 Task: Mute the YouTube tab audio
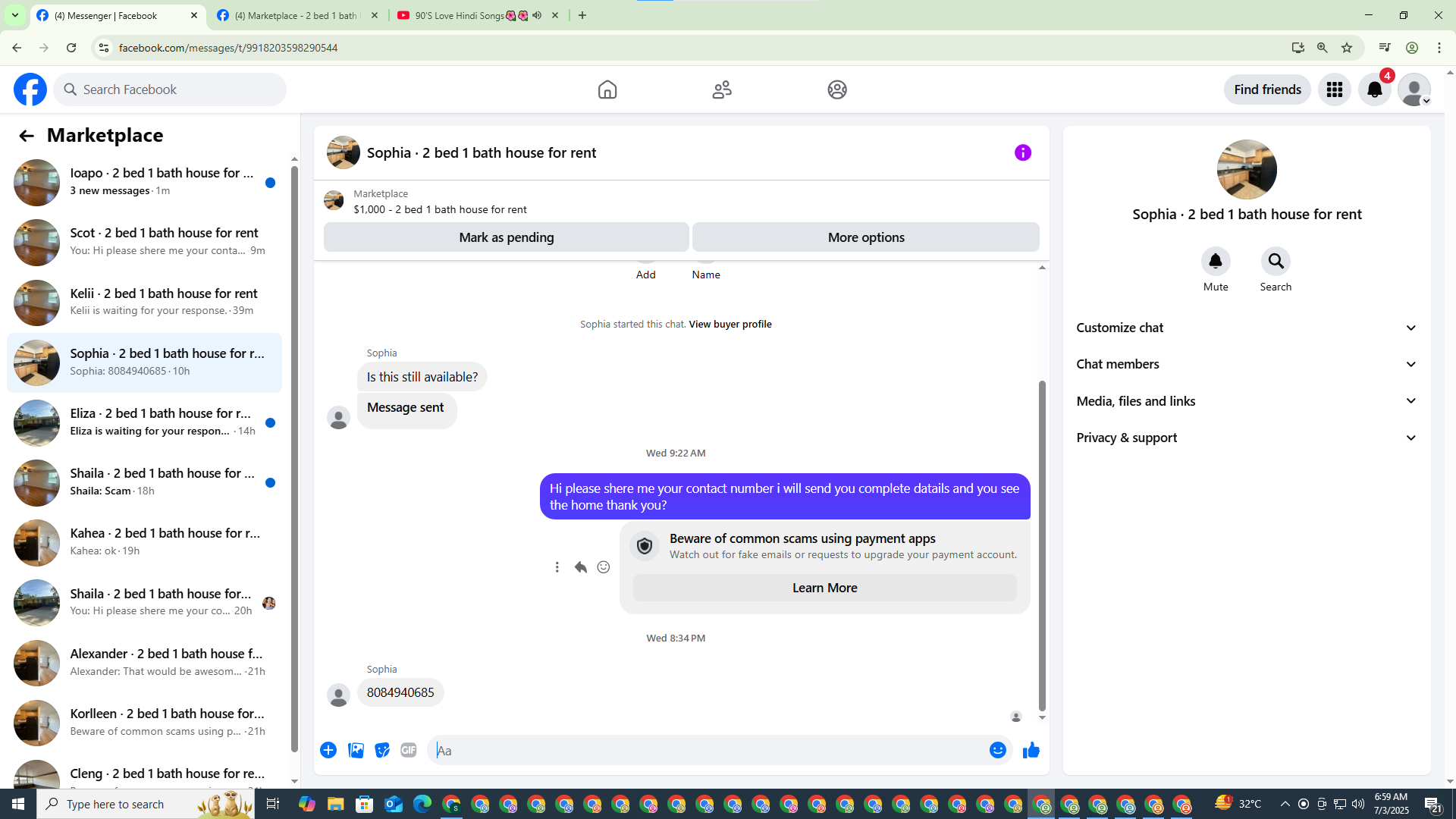click(x=537, y=15)
